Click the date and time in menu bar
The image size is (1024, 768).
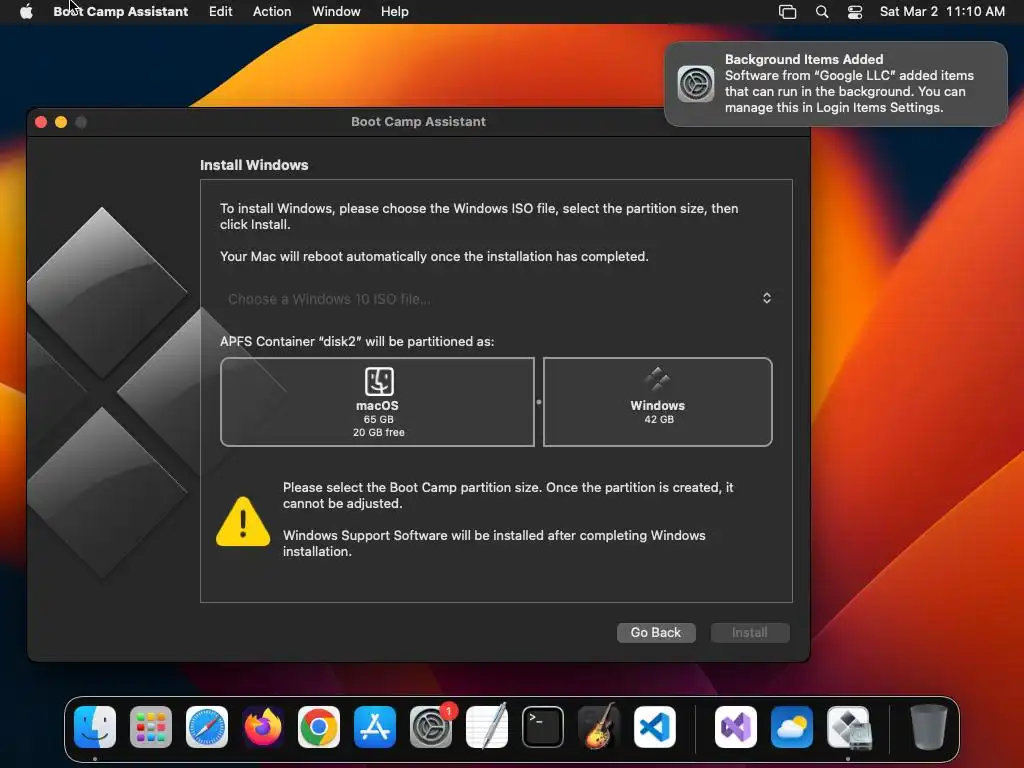tap(942, 11)
